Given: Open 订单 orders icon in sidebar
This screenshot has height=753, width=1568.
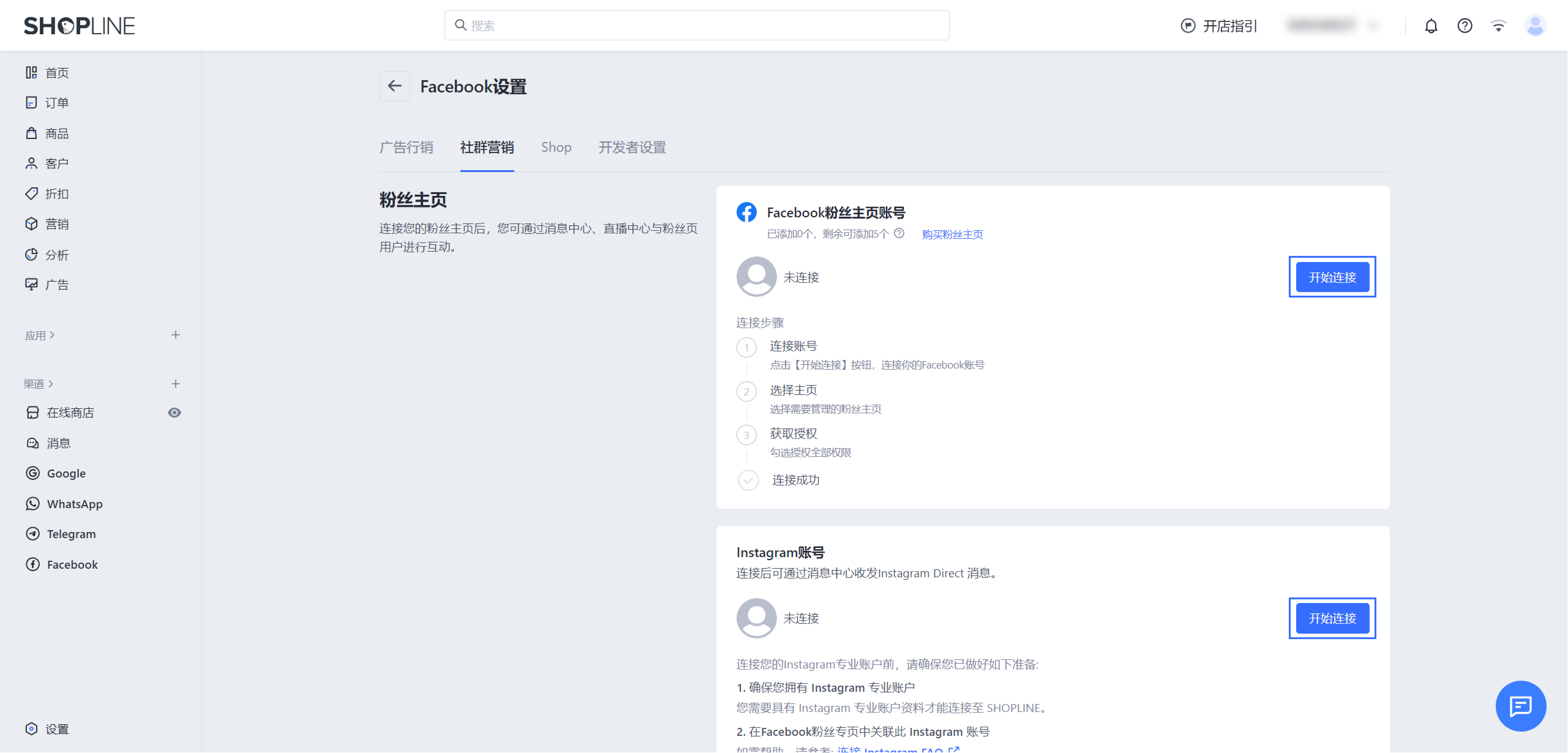Looking at the screenshot, I should (x=32, y=102).
